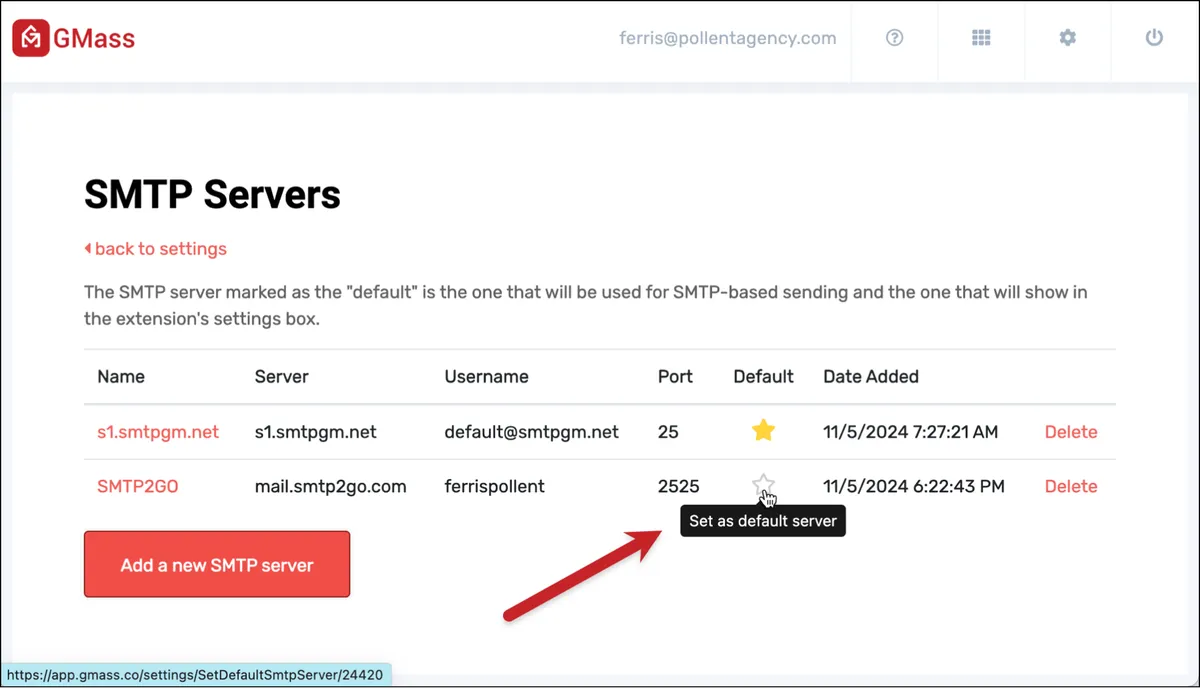The image size is (1200, 688).
Task: Click the Port column header
Action: point(675,377)
